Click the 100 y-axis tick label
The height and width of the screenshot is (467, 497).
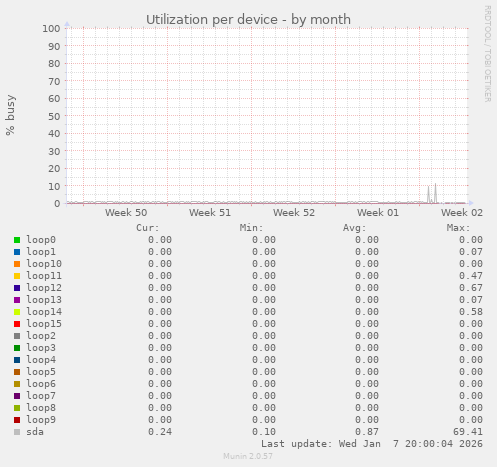(x=51, y=28)
